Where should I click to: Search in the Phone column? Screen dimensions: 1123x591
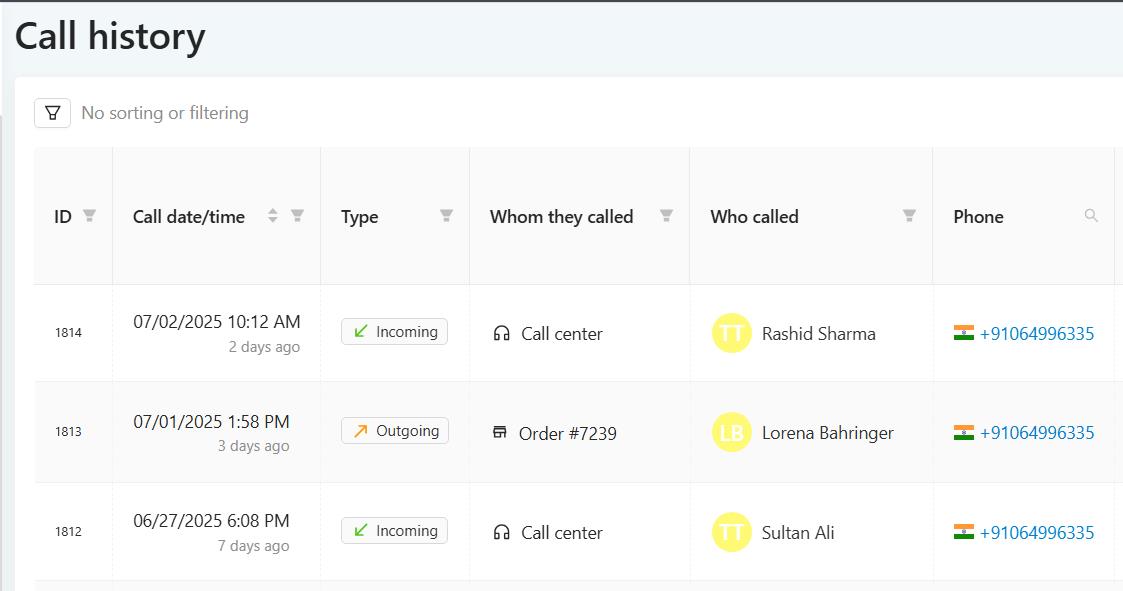click(x=1091, y=216)
